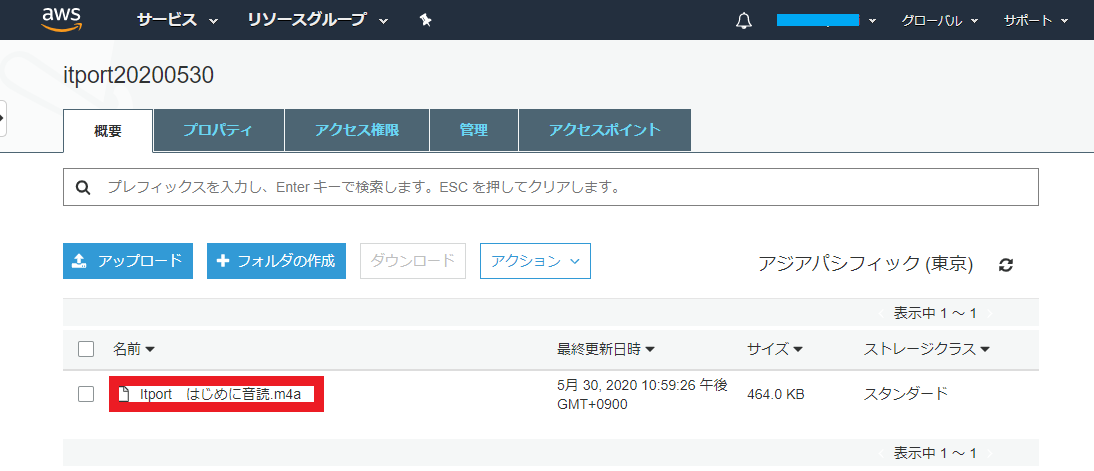This screenshot has width=1094, height=471.
Task: Open the account name dropdown
Action: click(826, 20)
